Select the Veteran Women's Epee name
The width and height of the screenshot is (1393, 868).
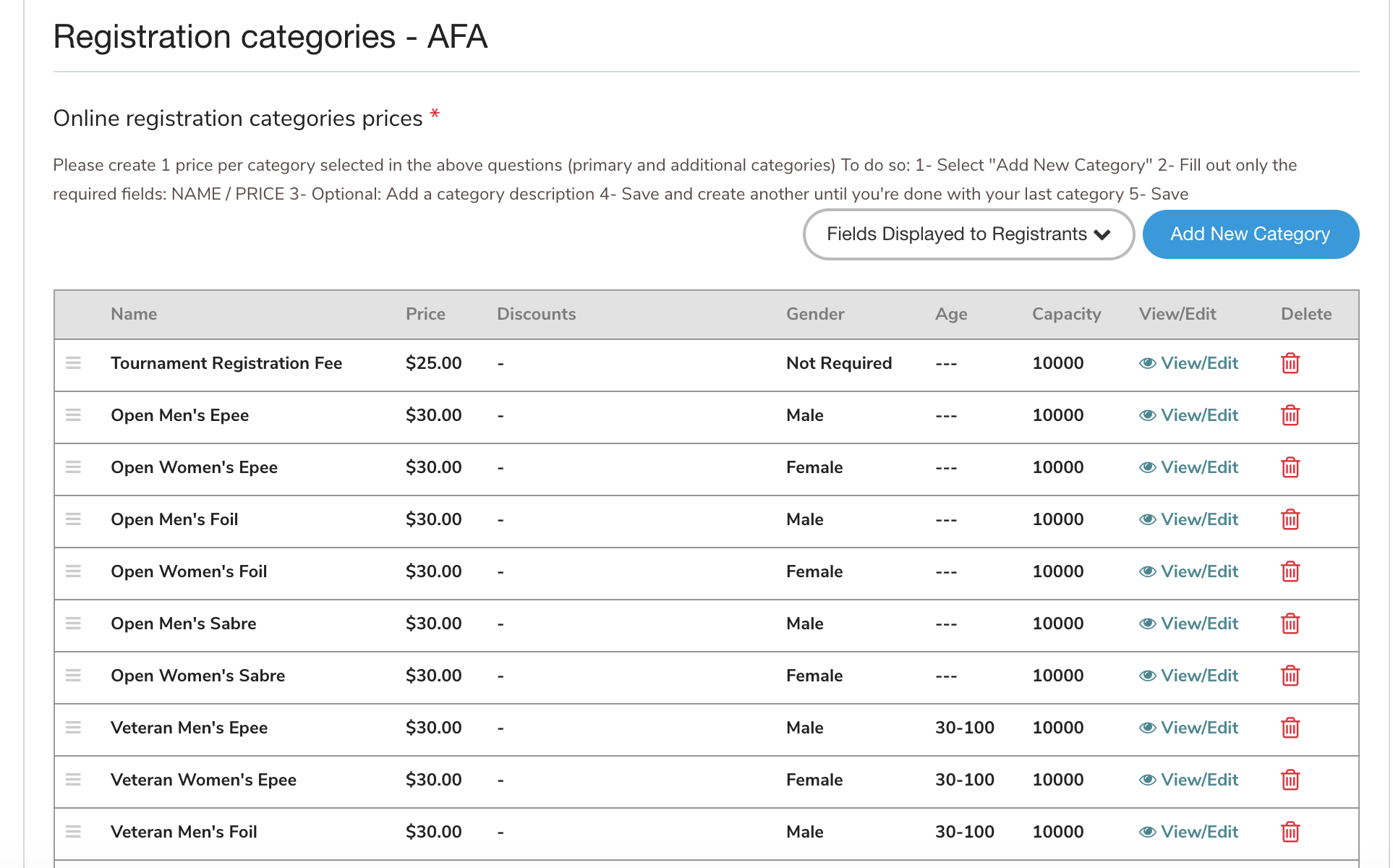[x=203, y=780]
